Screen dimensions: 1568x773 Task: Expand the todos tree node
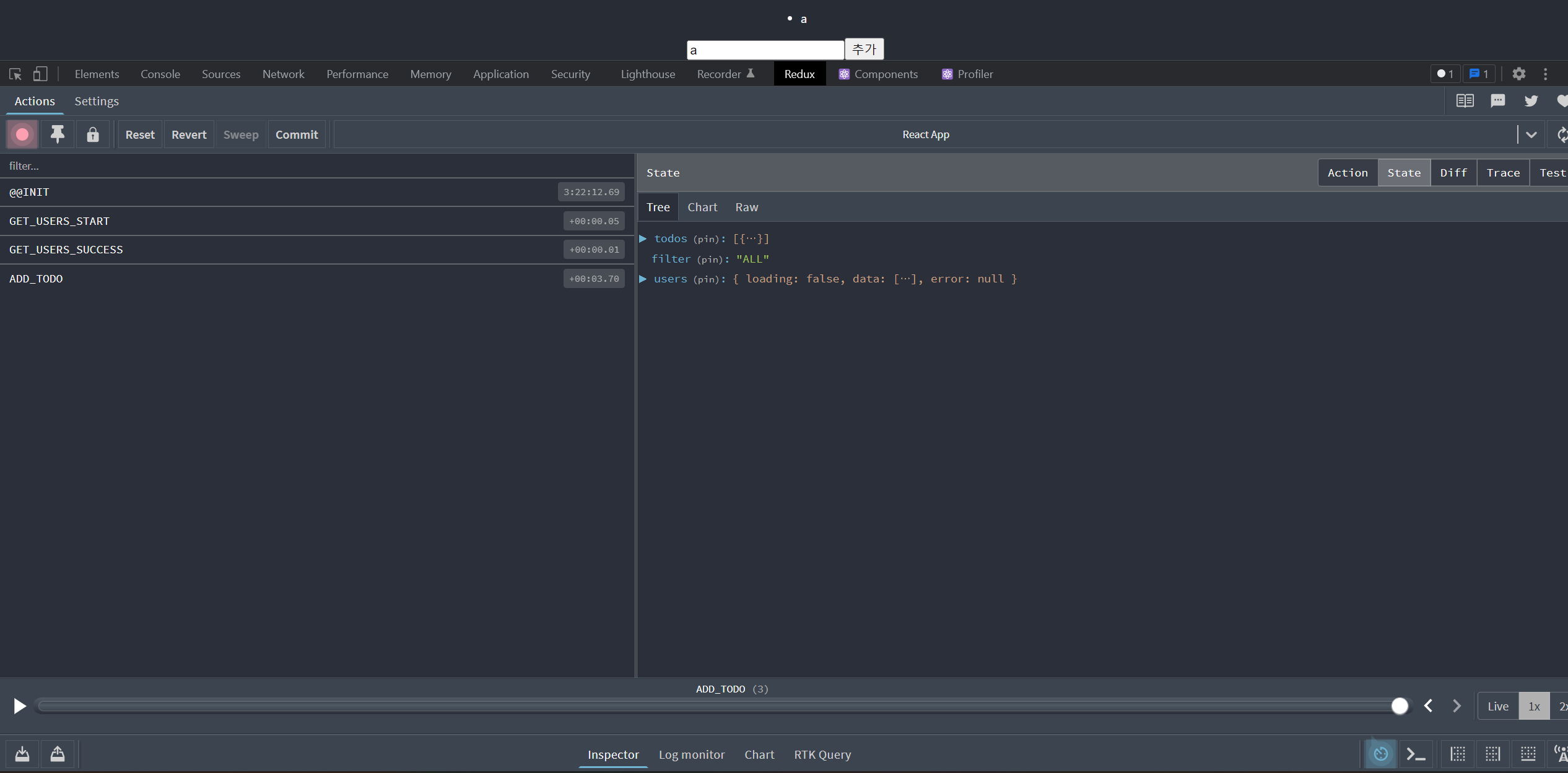pos(643,238)
